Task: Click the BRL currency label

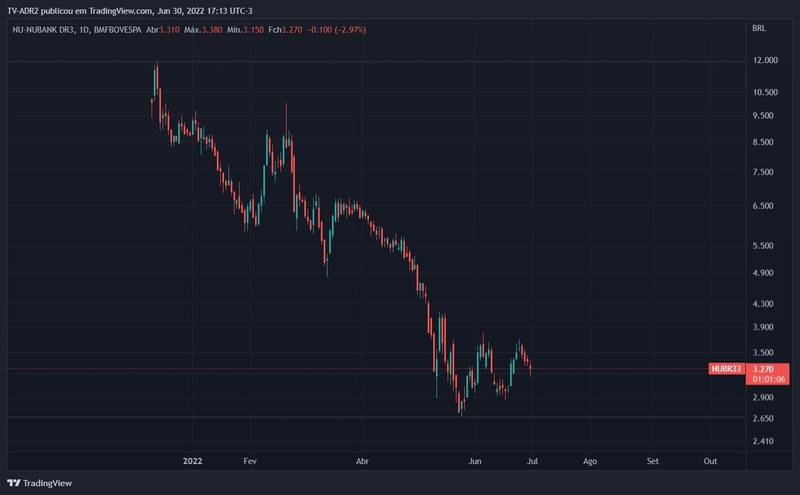Action: [x=759, y=29]
